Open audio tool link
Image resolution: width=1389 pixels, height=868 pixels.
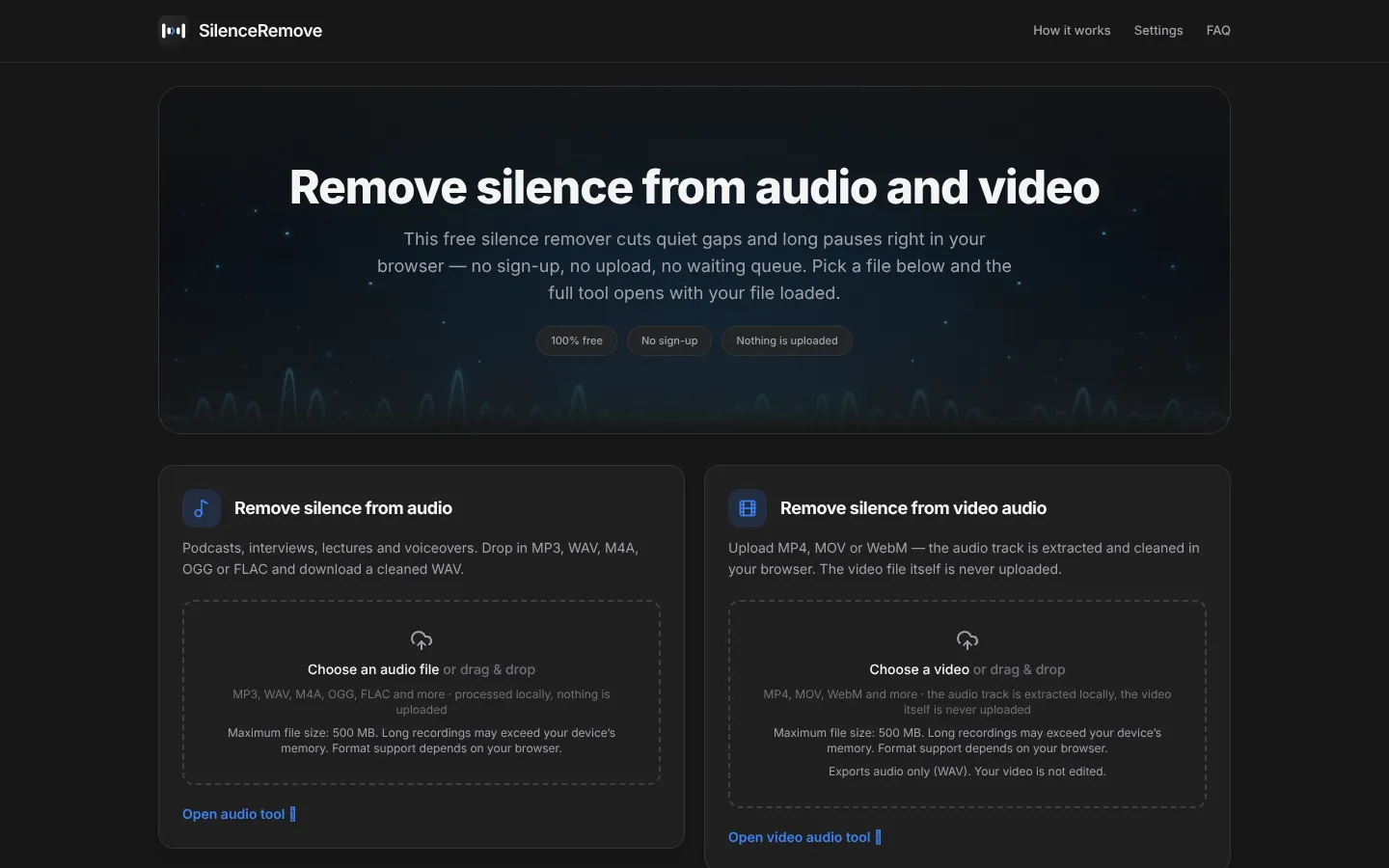coord(239,814)
